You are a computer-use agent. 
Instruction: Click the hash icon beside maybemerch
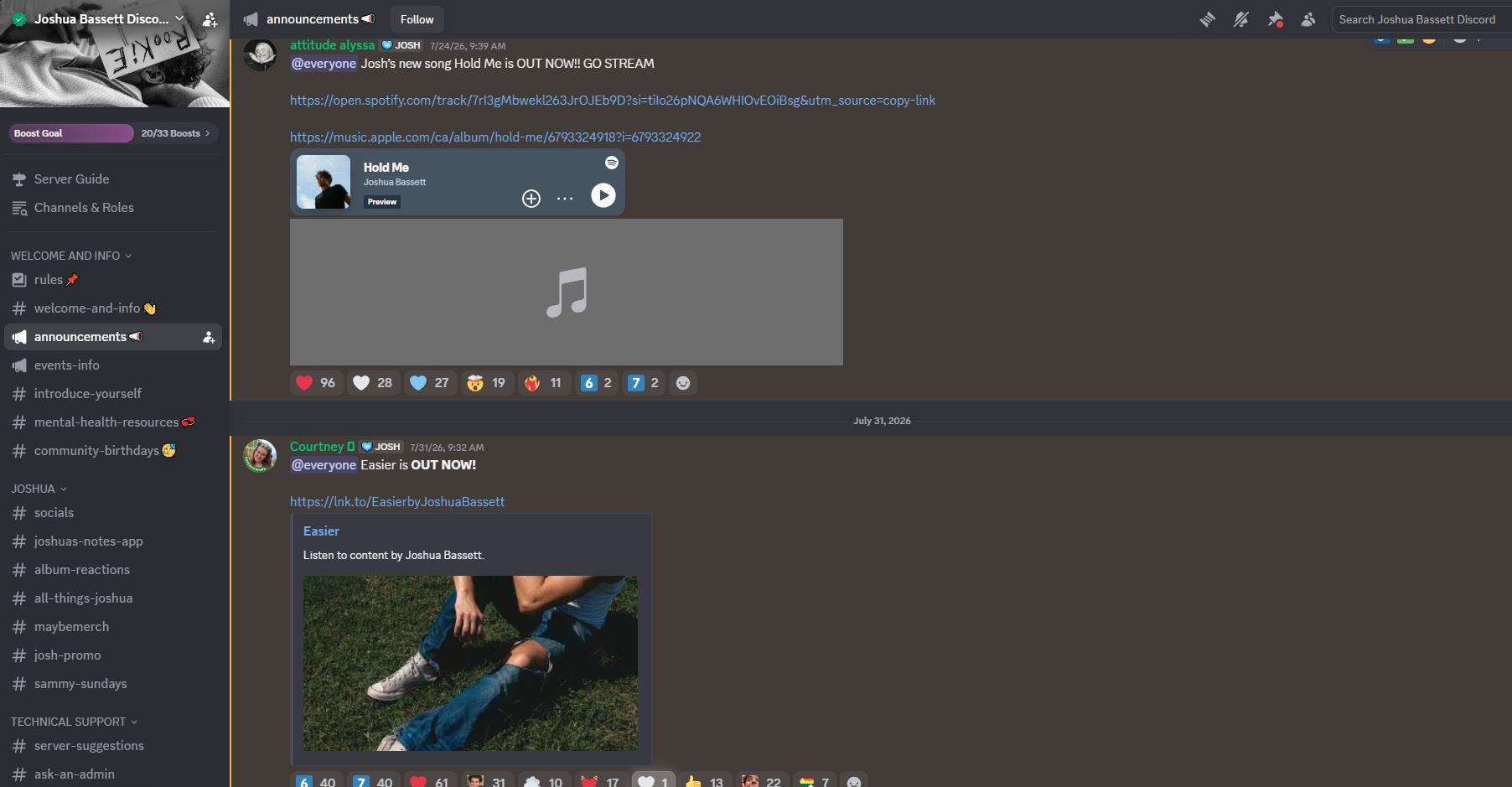click(x=19, y=627)
